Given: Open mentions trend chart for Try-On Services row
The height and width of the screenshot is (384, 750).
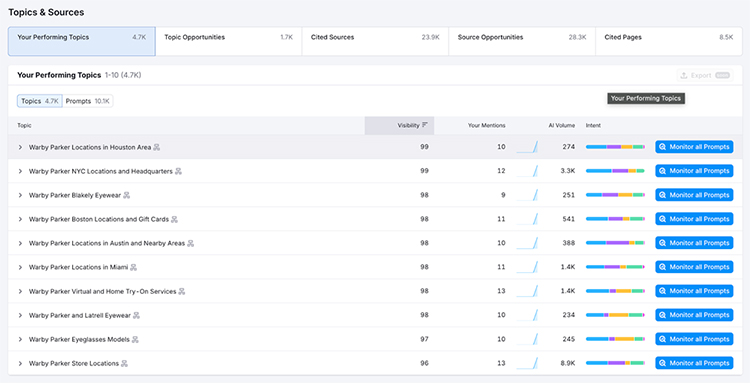Looking at the screenshot, I should tap(527, 291).
